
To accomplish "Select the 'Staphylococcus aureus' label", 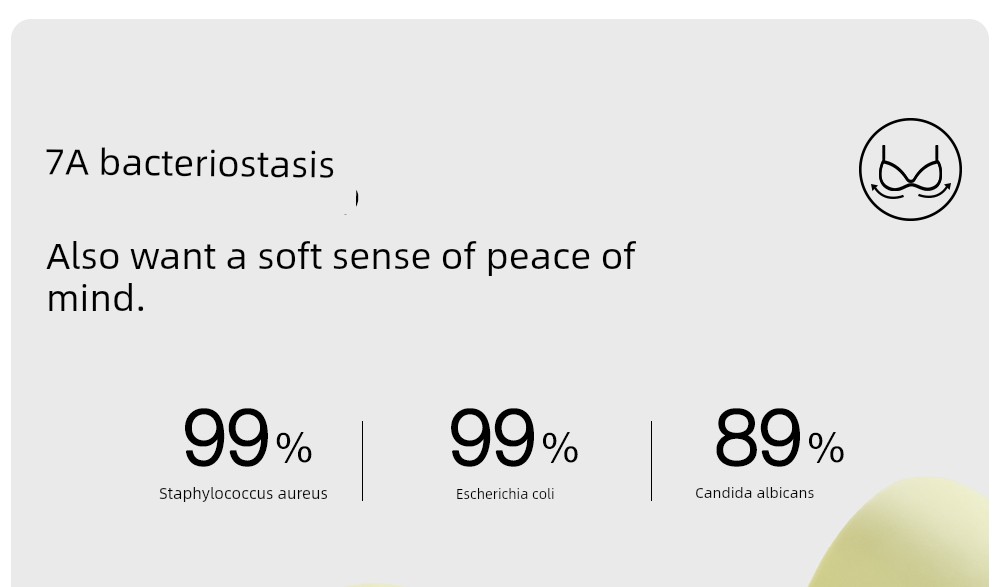I will [x=243, y=493].
